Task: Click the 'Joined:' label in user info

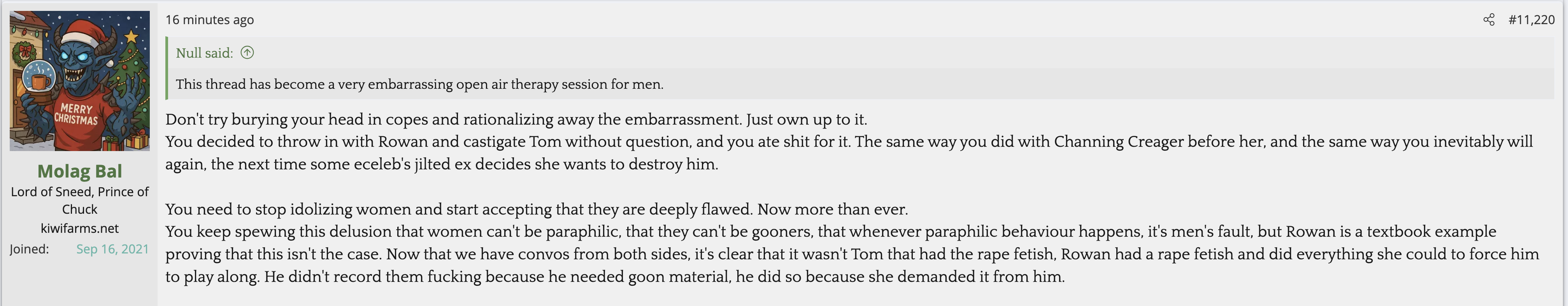Action: tap(29, 249)
